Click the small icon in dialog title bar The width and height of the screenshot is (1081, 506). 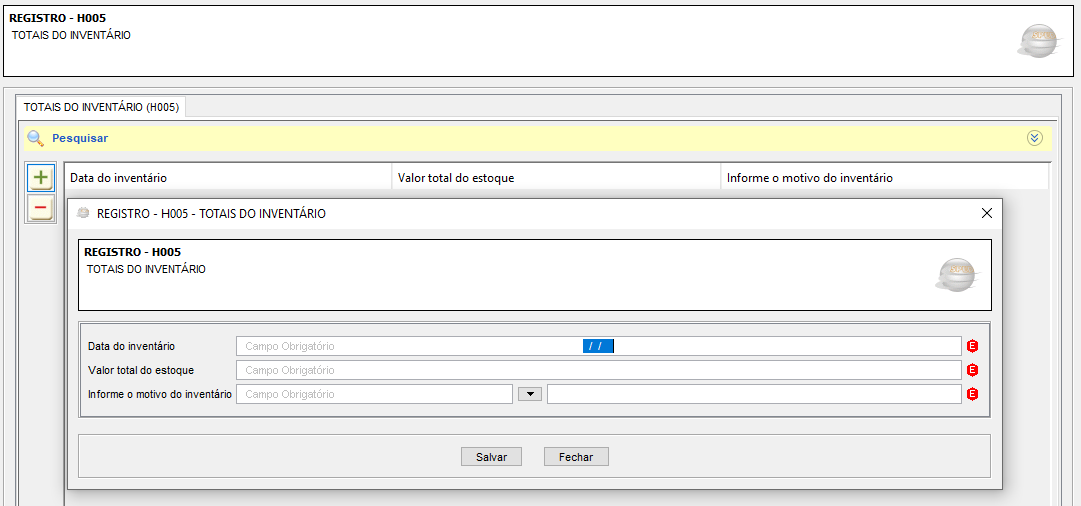click(x=83, y=213)
